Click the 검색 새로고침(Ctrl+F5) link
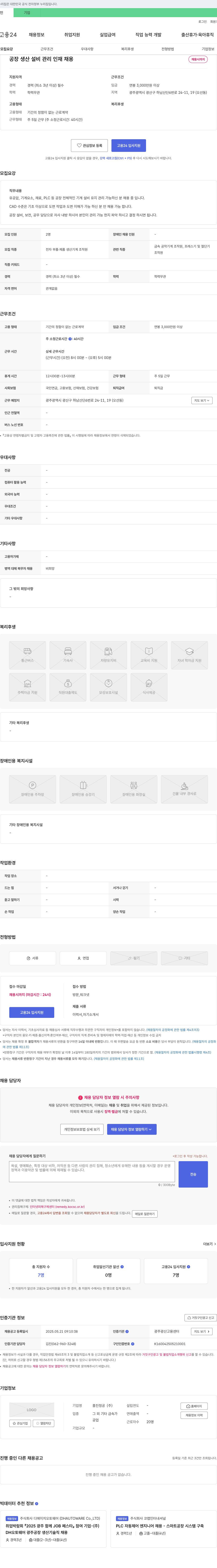 tap(116, 158)
